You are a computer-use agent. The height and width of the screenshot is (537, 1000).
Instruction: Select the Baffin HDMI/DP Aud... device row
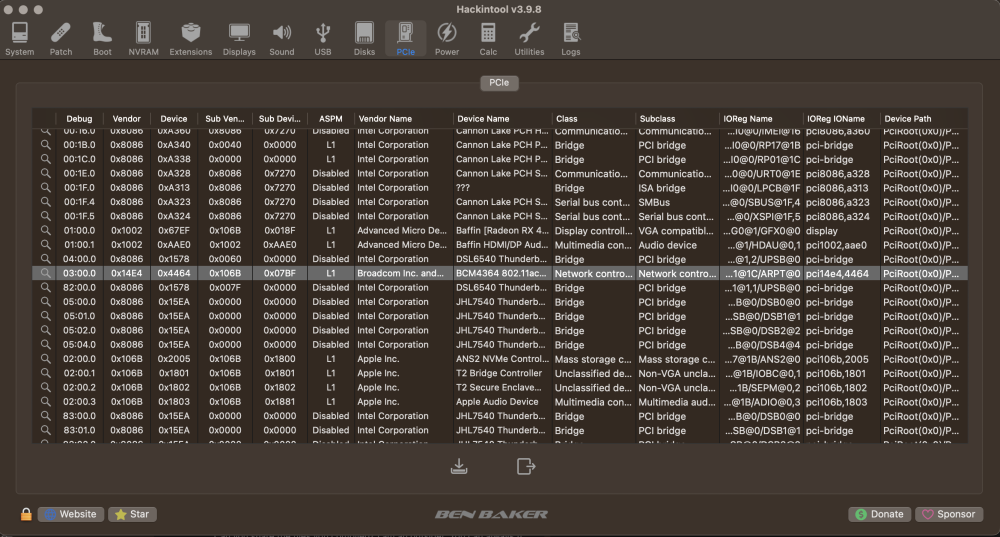pos(500,245)
